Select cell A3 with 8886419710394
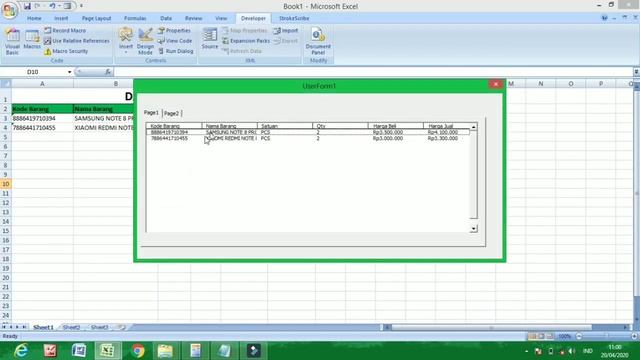Screen dimensions: 640x360 coord(42,118)
